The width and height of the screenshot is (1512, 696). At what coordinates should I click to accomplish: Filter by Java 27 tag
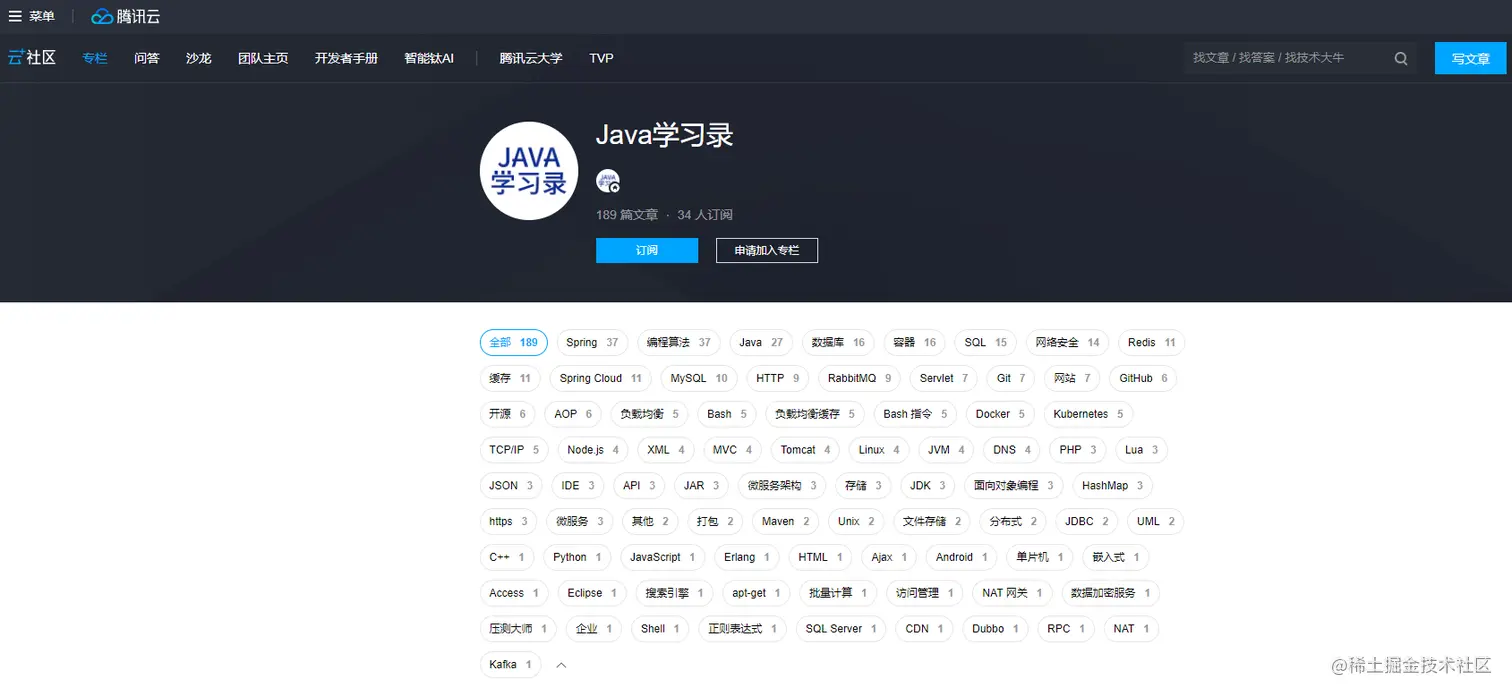(761, 342)
